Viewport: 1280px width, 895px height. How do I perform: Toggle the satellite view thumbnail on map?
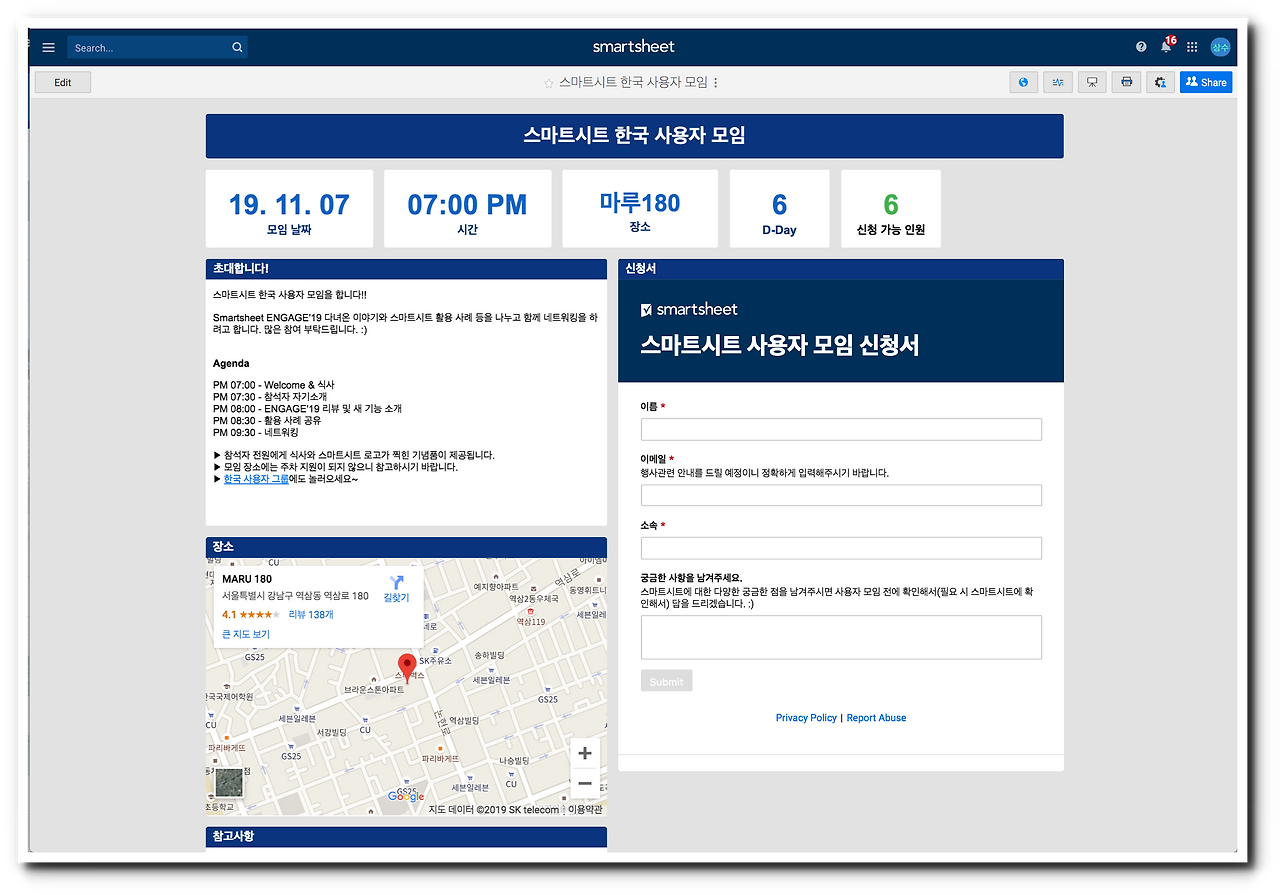coord(229,783)
